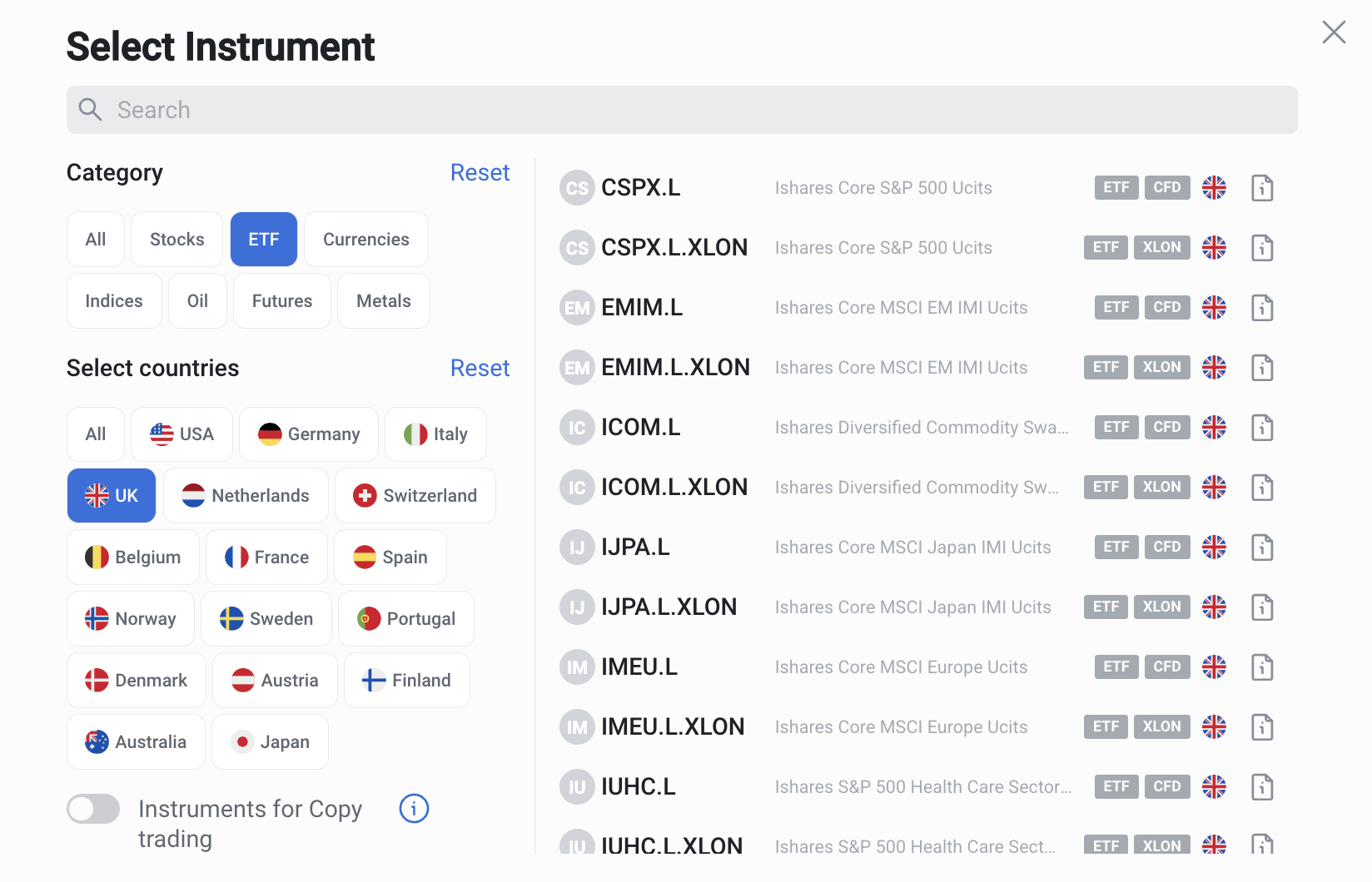Screen dimensions: 1372x882
Task: Select the Sweden country filter
Action: pyautogui.click(x=266, y=619)
